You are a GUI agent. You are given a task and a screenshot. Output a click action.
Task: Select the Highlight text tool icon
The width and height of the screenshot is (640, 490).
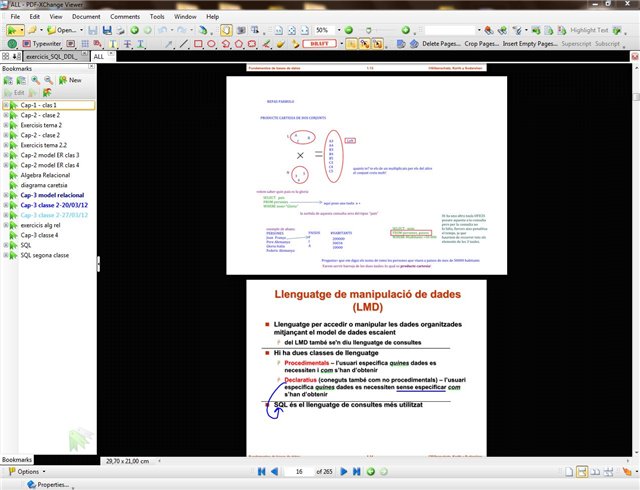point(113,43)
